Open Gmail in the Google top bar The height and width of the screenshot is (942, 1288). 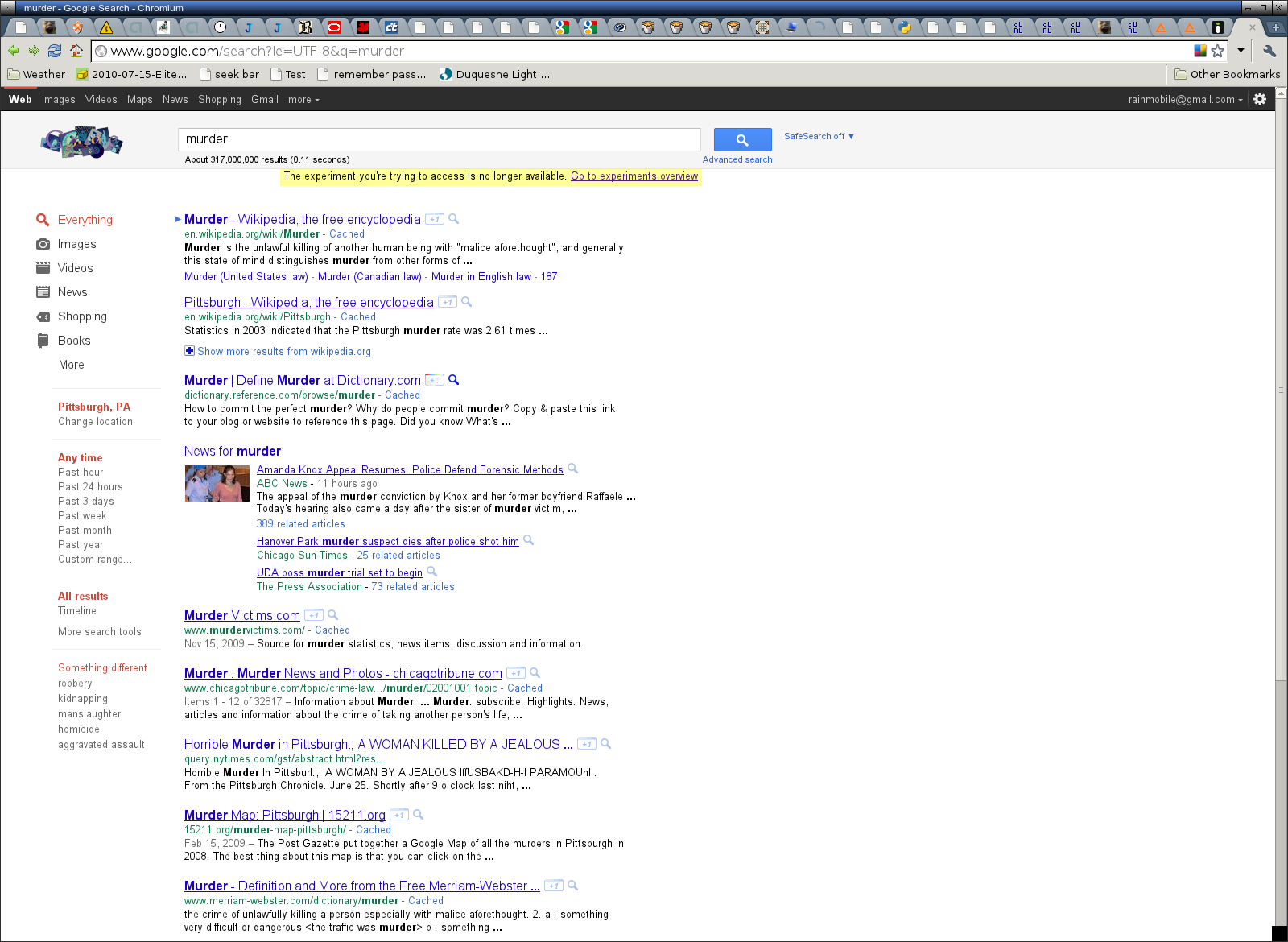[x=265, y=100]
